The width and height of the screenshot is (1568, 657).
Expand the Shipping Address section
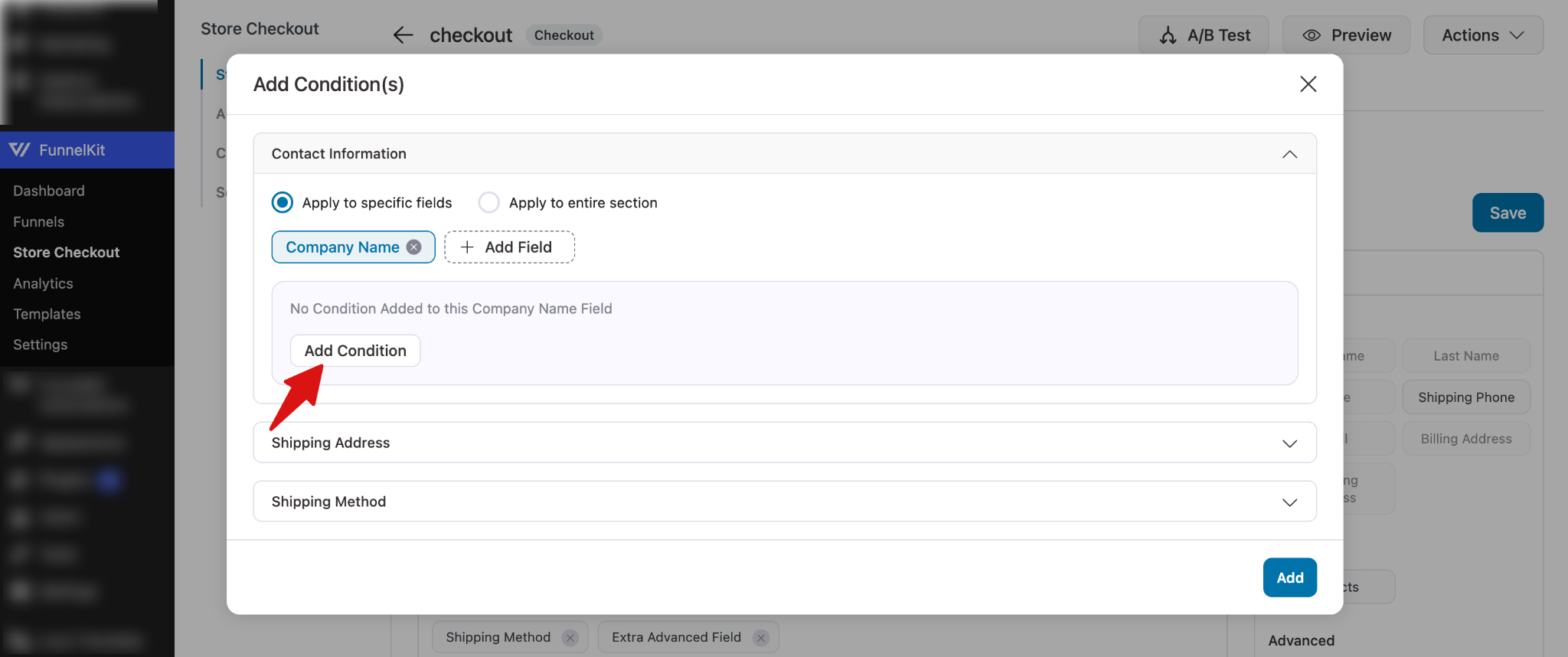pyautogui.click(x=1289, y=443)
